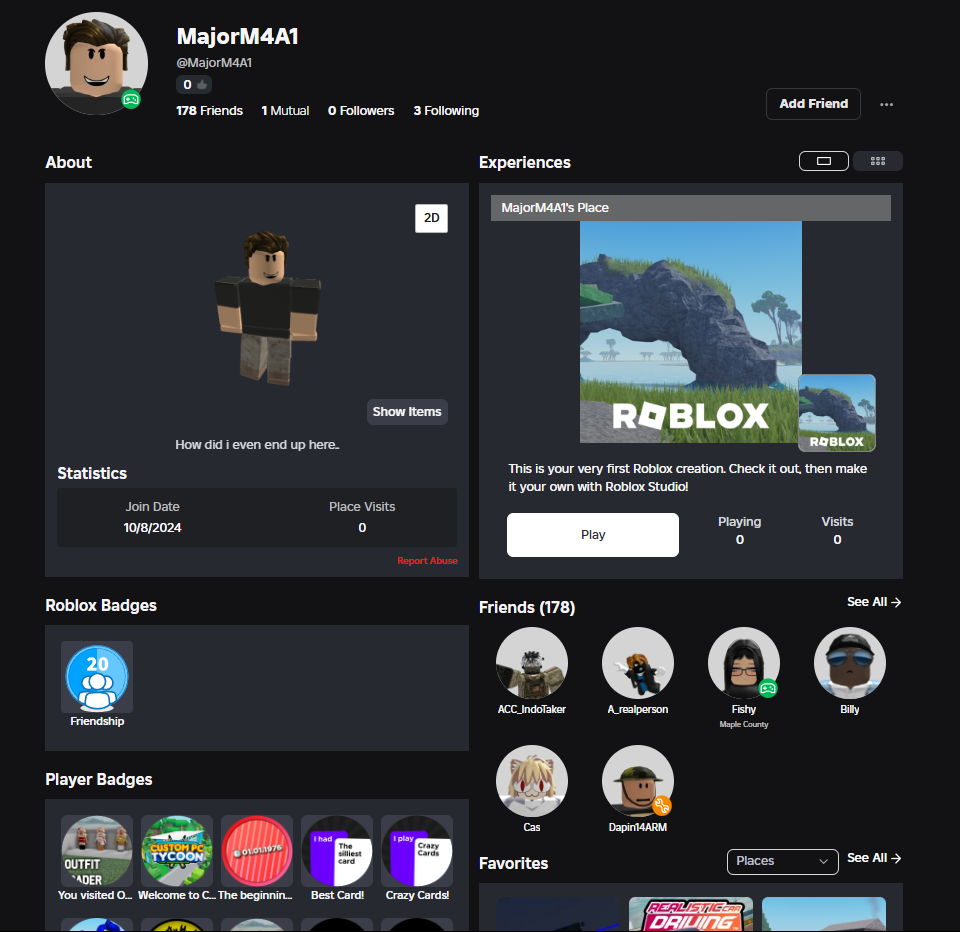Play MajorM4A1's Place
960x932 pixels.
point(593,535)
